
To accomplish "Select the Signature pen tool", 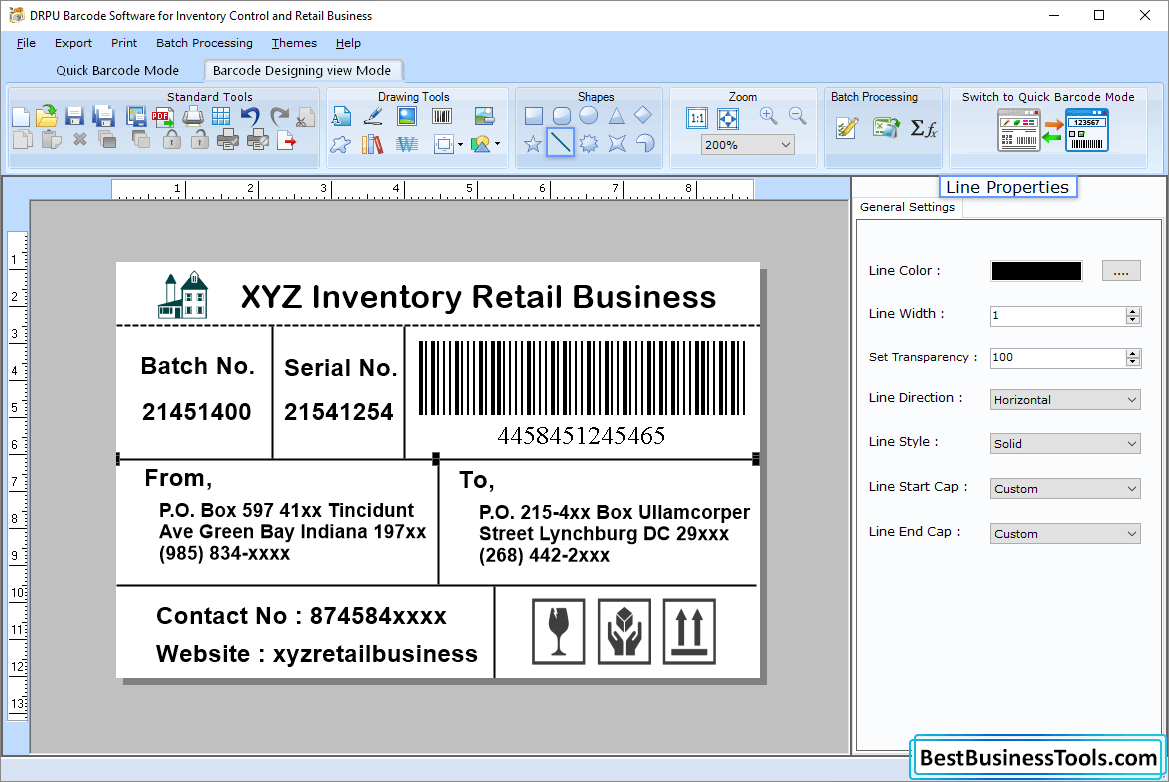I will 373,116.
